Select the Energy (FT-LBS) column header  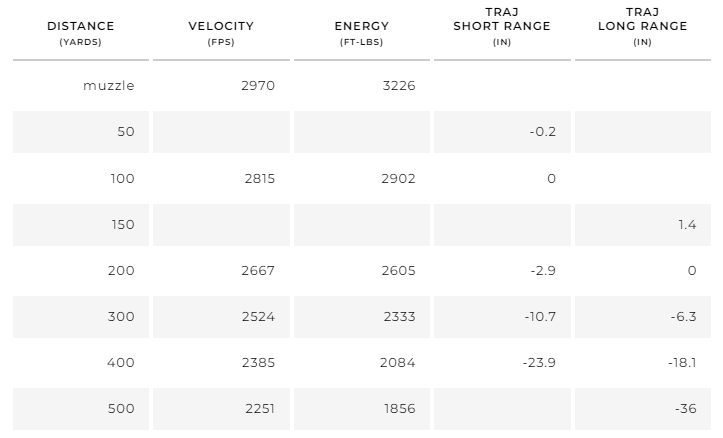click(x=362, y=32)
